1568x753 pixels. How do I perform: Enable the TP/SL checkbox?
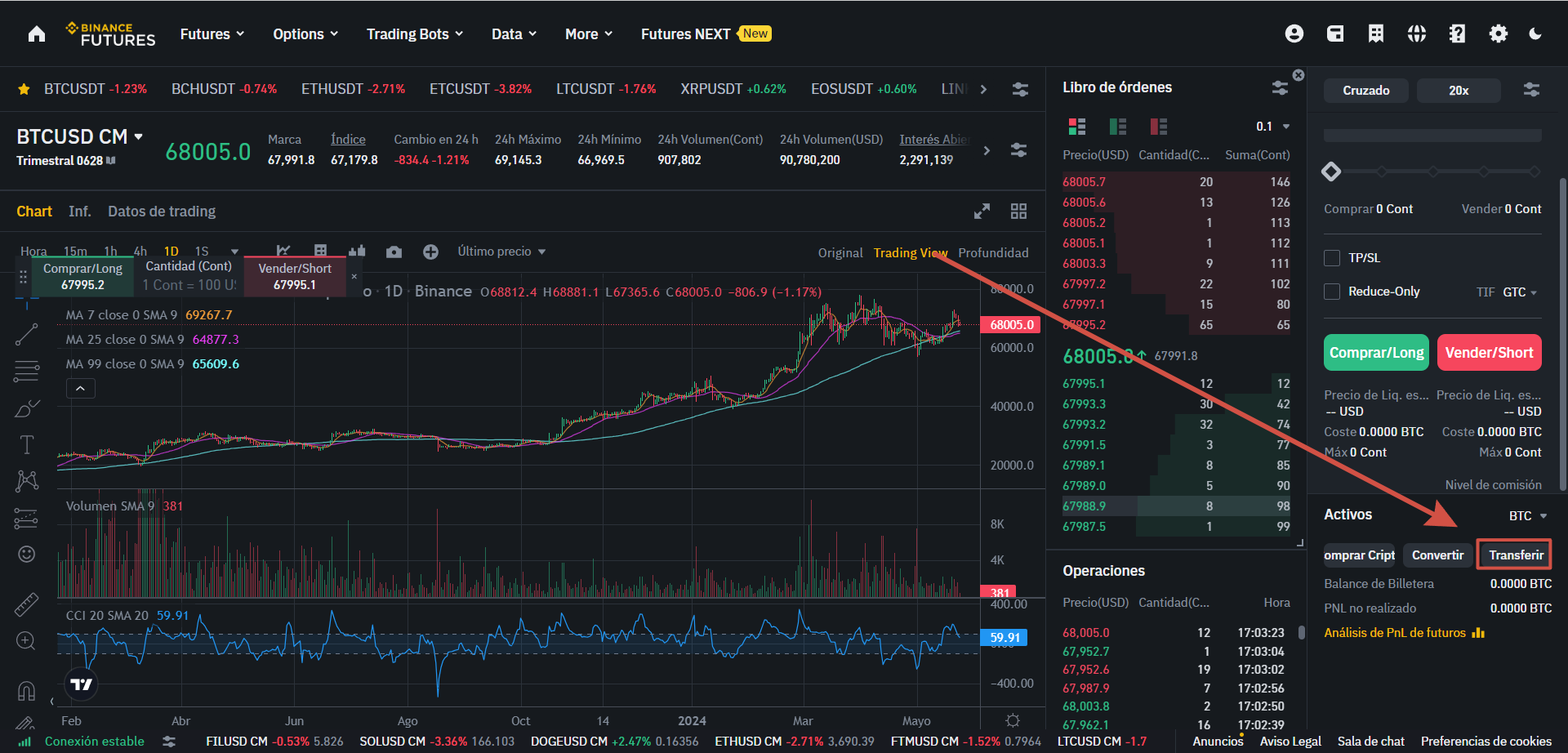click(x=1332, y=258)
